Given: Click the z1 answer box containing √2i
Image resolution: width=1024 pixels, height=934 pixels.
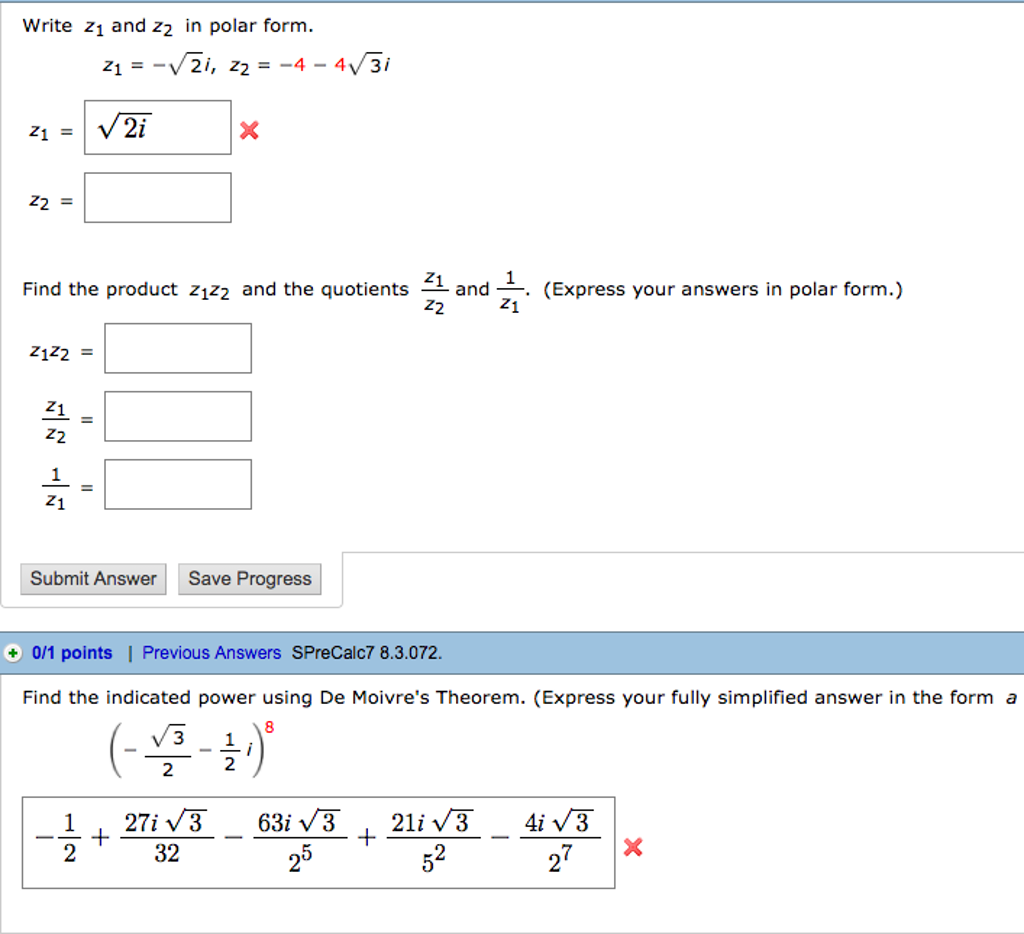Looking at the screenshot, I should (x=157, y=127).
